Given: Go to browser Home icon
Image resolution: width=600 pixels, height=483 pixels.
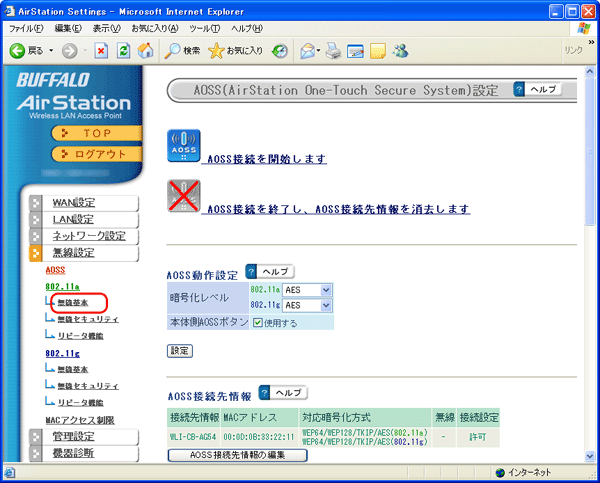Looking at the screenshot, I should (x=146, y=50).
